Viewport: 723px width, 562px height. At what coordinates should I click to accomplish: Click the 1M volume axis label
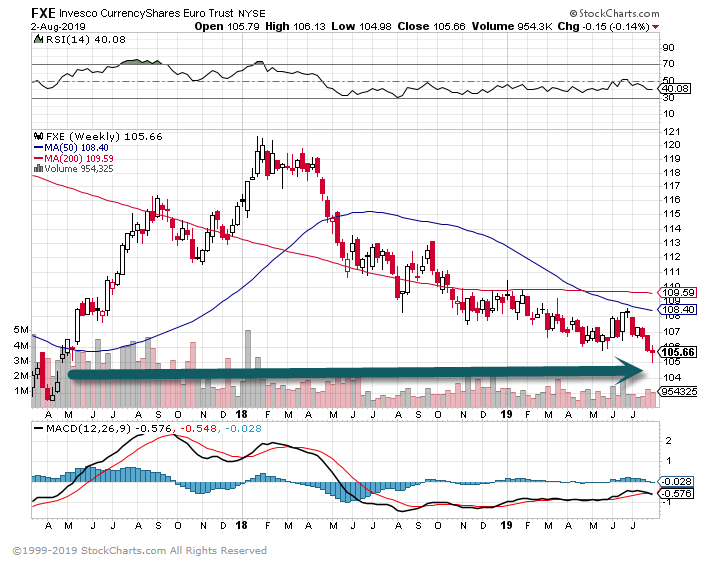click(21, 391)
